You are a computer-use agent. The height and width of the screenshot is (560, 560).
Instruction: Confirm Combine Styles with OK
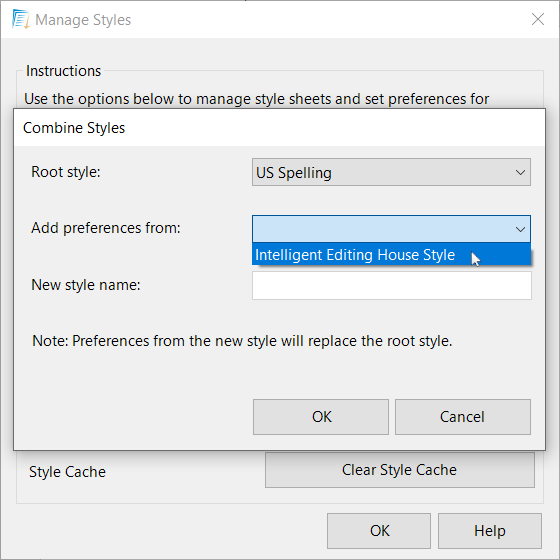tap(321, 417)
